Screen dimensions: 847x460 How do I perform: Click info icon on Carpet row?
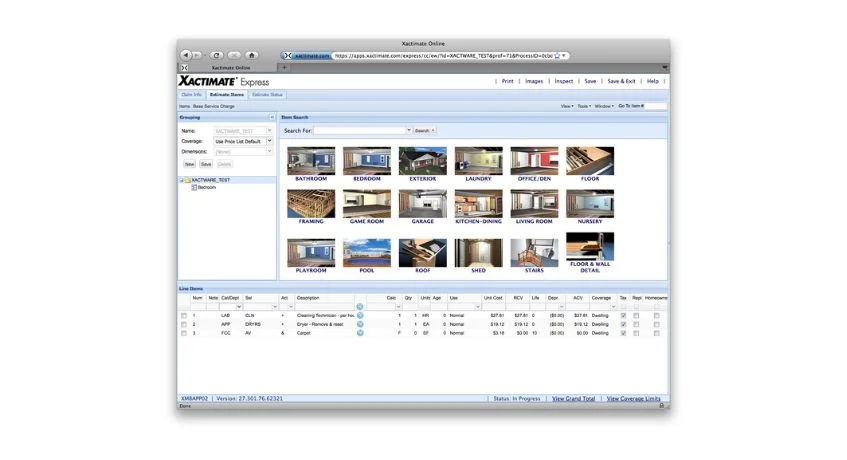tap(360, 333)
